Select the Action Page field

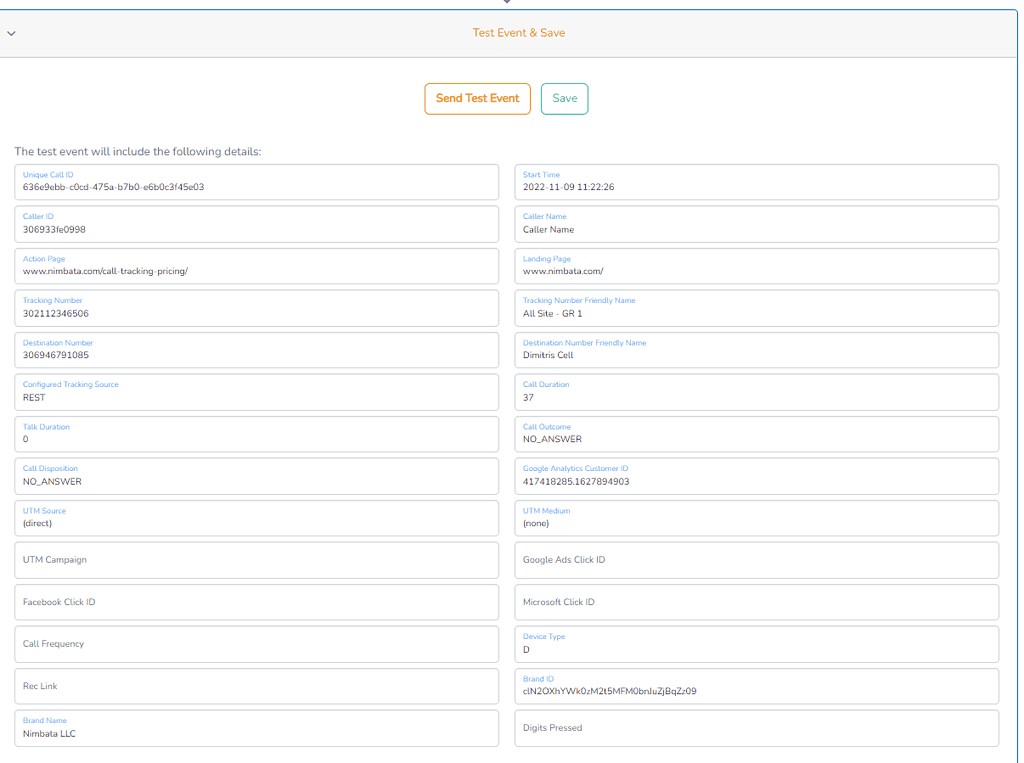click(255, 266)
